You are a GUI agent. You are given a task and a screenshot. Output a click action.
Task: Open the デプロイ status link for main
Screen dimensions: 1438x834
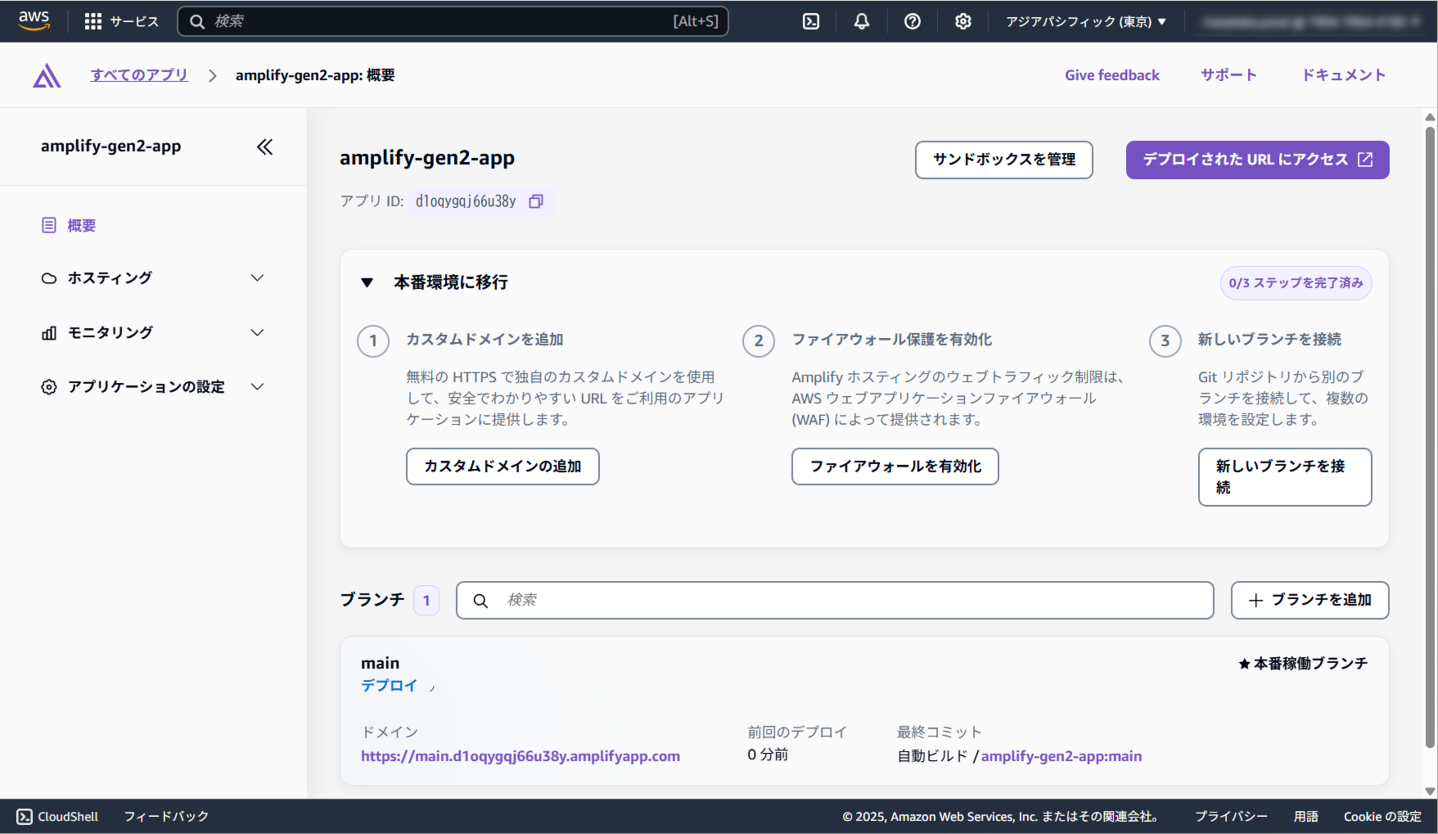tap(390, 686)
